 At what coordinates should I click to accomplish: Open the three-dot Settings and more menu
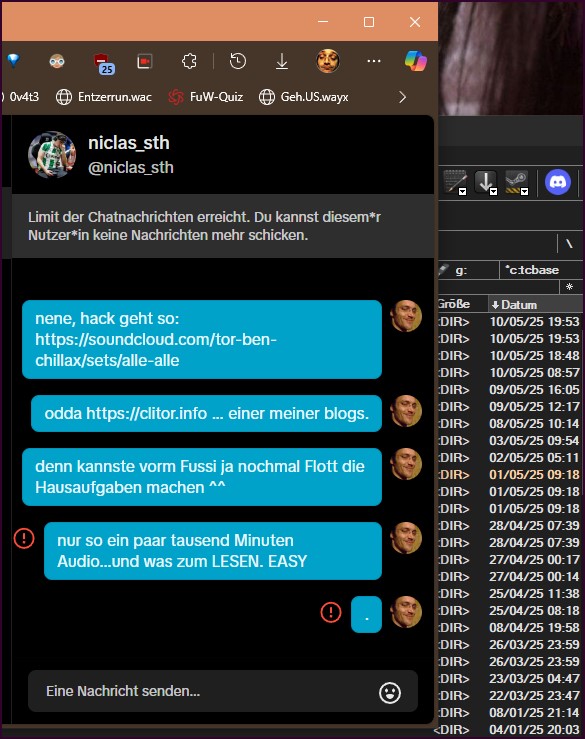(374, 61)
